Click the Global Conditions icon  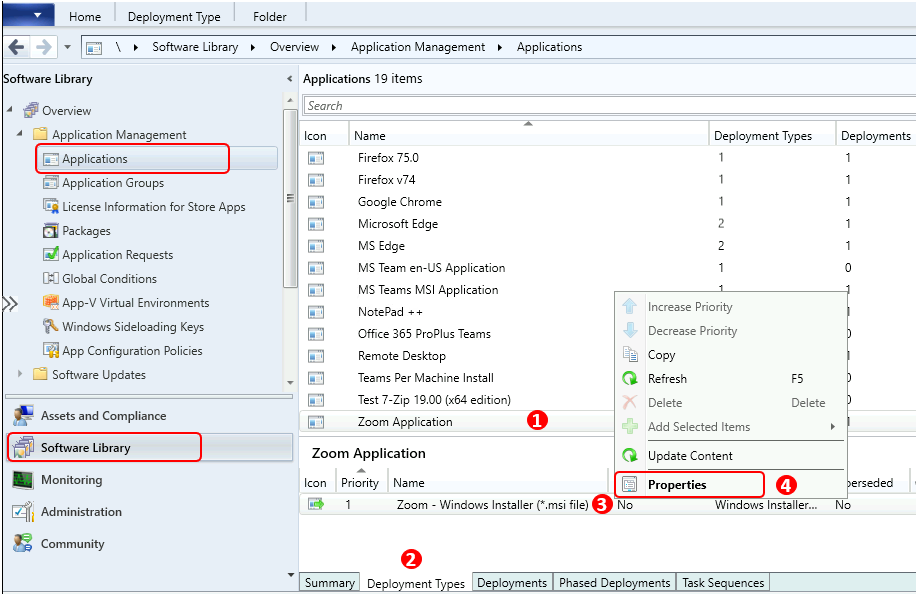51,278
